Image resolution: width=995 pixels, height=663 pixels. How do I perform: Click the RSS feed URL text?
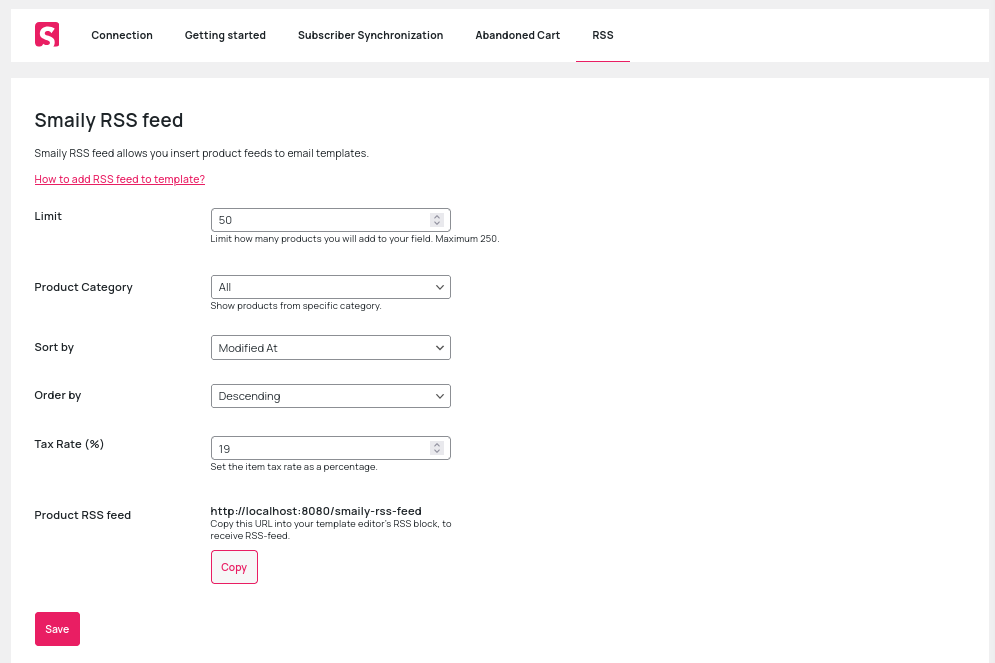[x=315, y=511]
